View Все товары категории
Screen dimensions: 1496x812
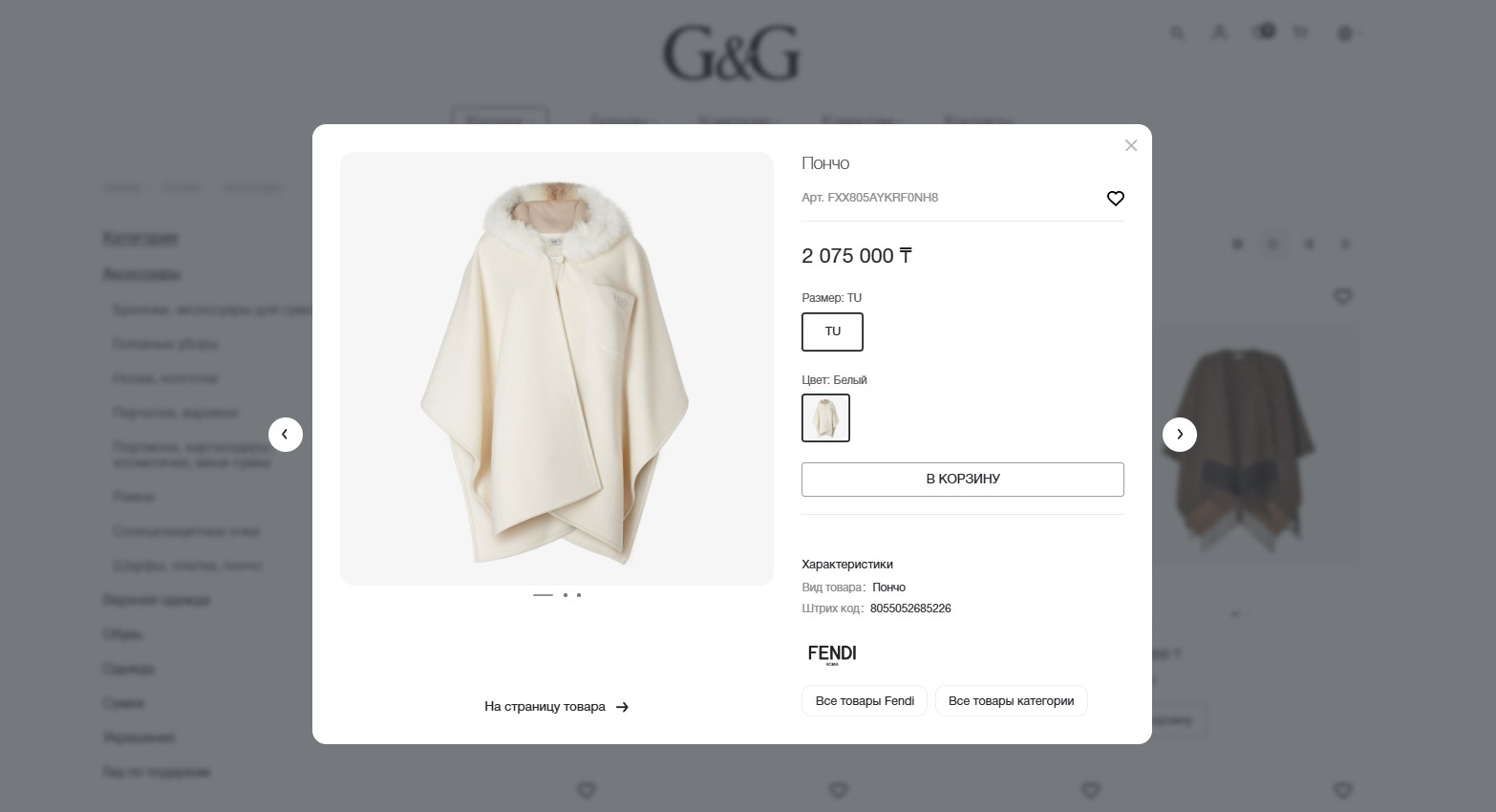pos(1011,700)
